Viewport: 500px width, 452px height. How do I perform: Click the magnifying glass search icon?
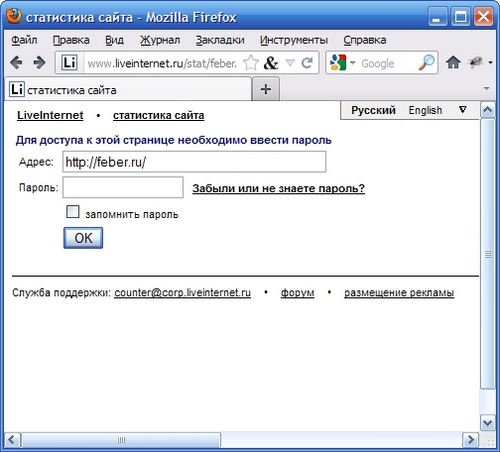426,62
